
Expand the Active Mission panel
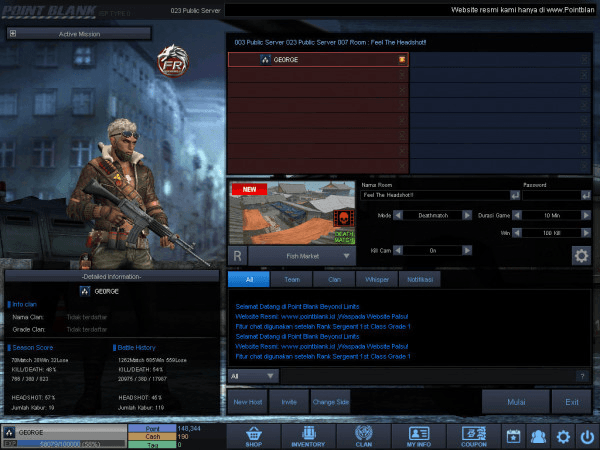pyautogui.click(x=12, y=33)
